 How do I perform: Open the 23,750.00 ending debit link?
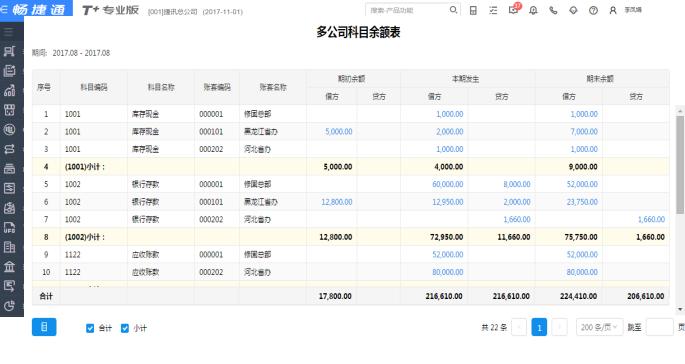tap(582, 202)
